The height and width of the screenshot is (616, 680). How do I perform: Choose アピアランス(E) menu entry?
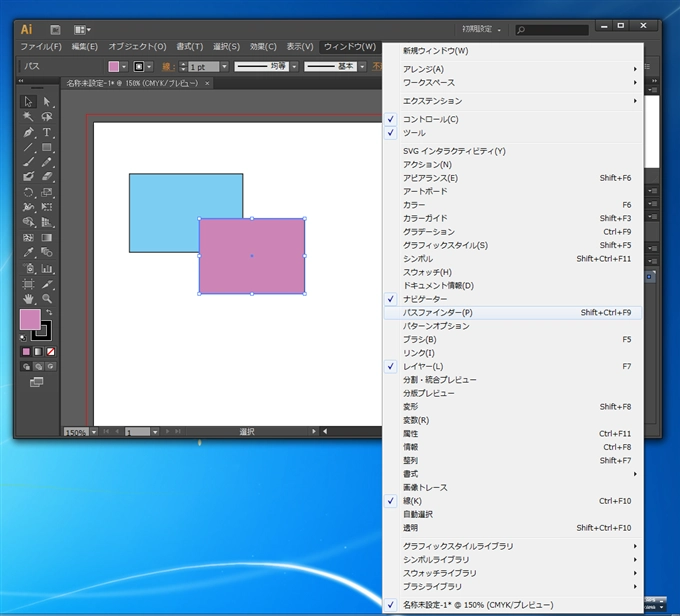pyautogui.click(x=513, y=178)
